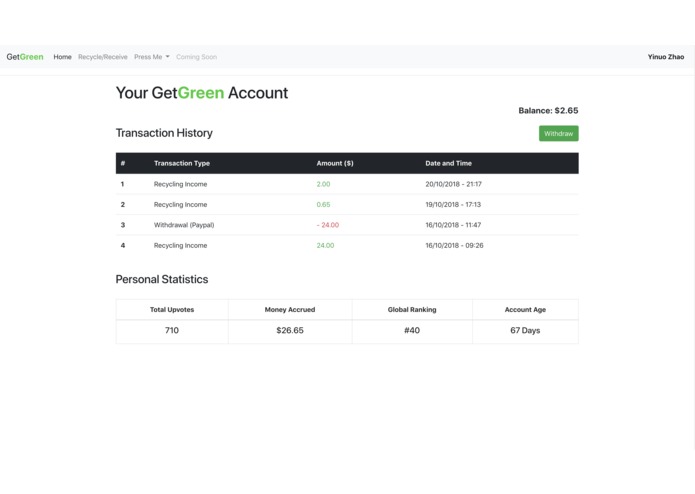Select the 2.00 amount cell
The width and height of the screenshot is (695, 494).
pos(323,184)
